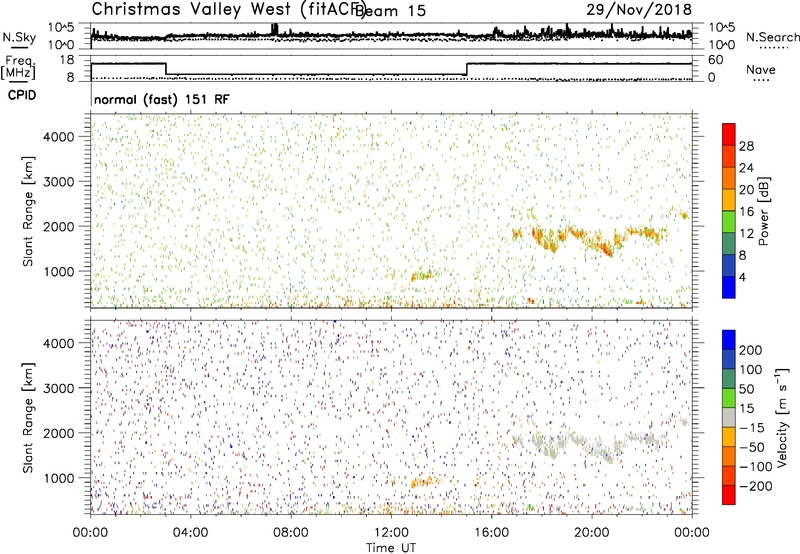Click the date label 29/Nov/2018
Viewport: 800px width, 554px height.
click(x=639, y=9)
